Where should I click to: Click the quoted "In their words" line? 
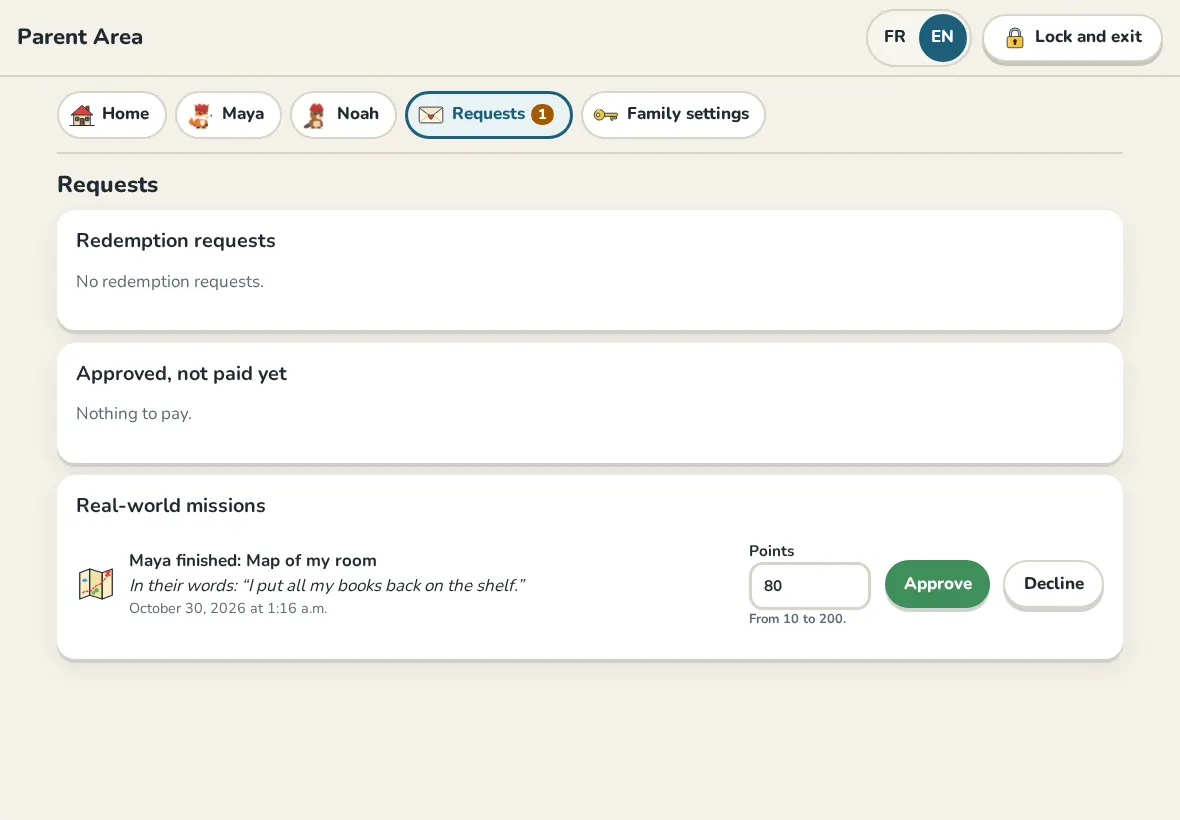[x=327, y=585]
